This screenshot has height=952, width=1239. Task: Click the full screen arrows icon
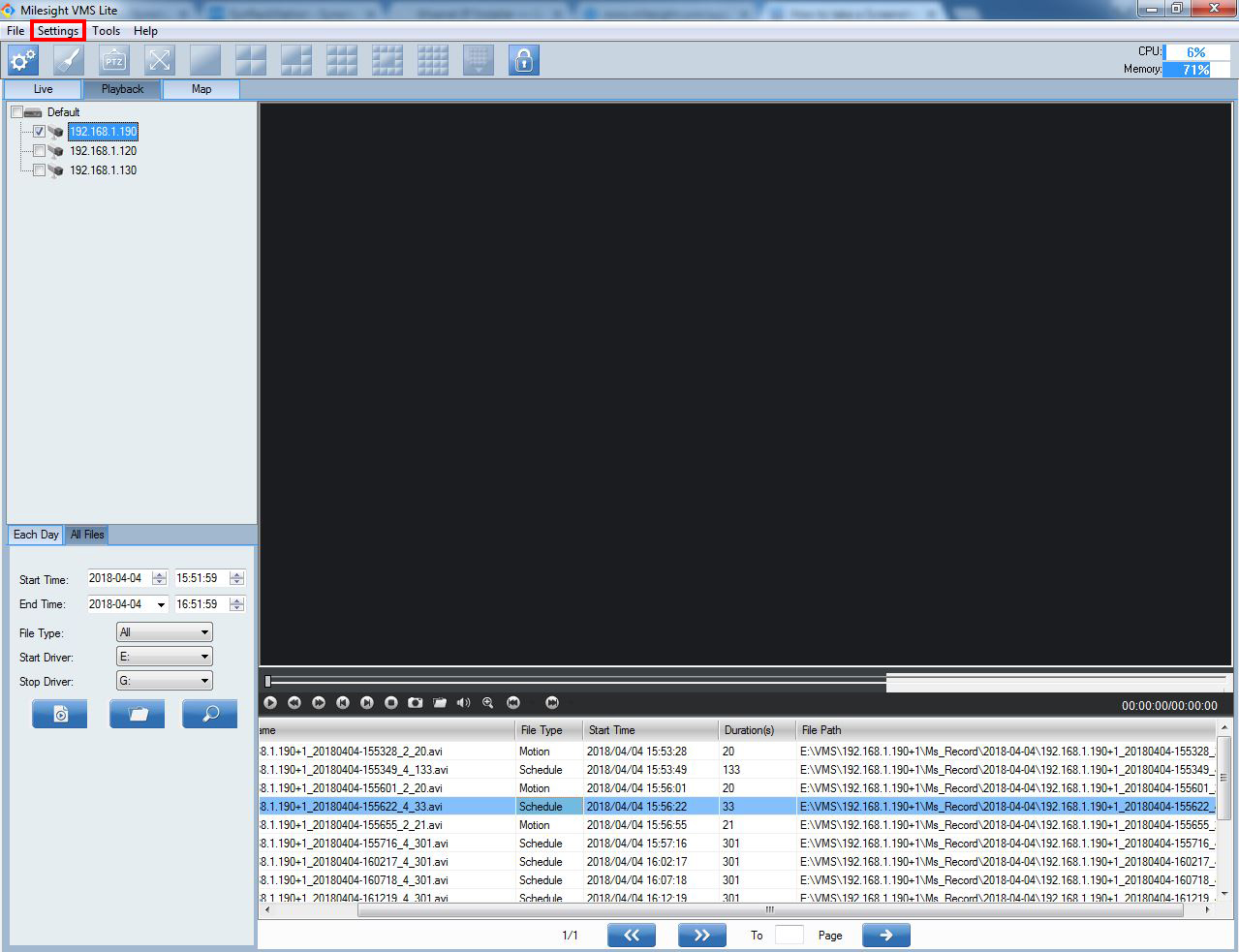160,60
